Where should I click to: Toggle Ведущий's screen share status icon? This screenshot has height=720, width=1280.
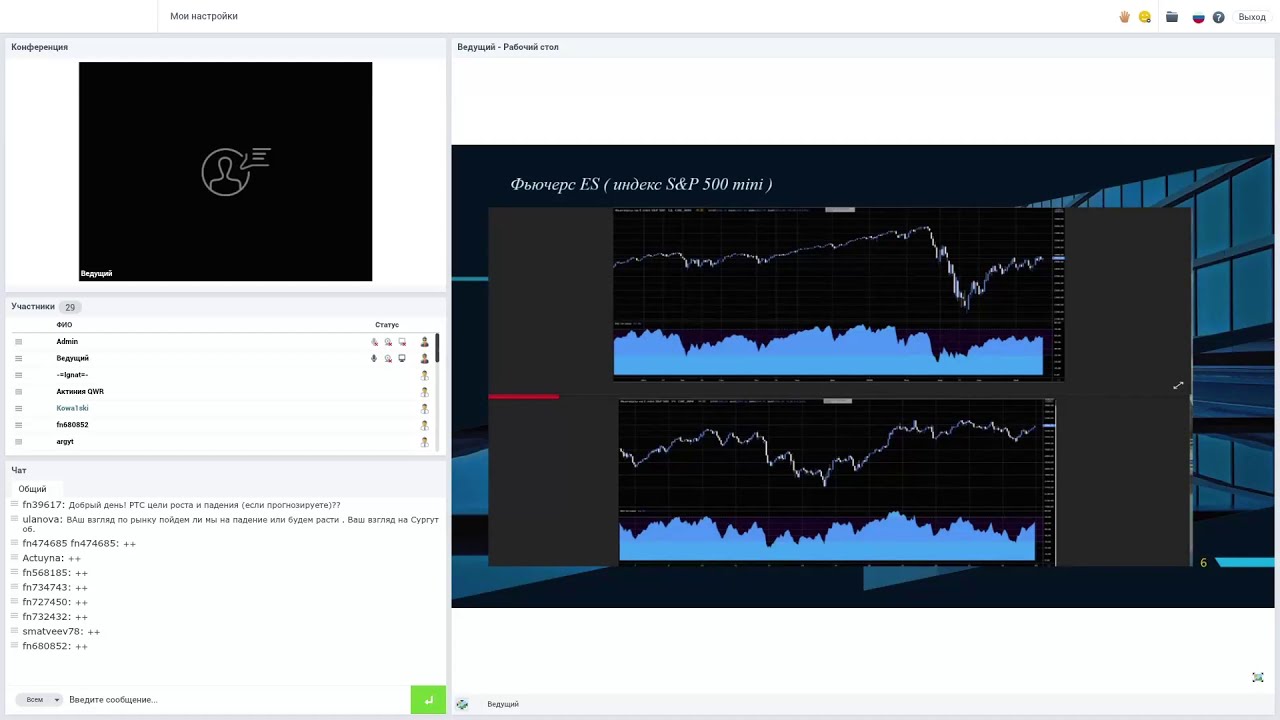tap(402, 358)
